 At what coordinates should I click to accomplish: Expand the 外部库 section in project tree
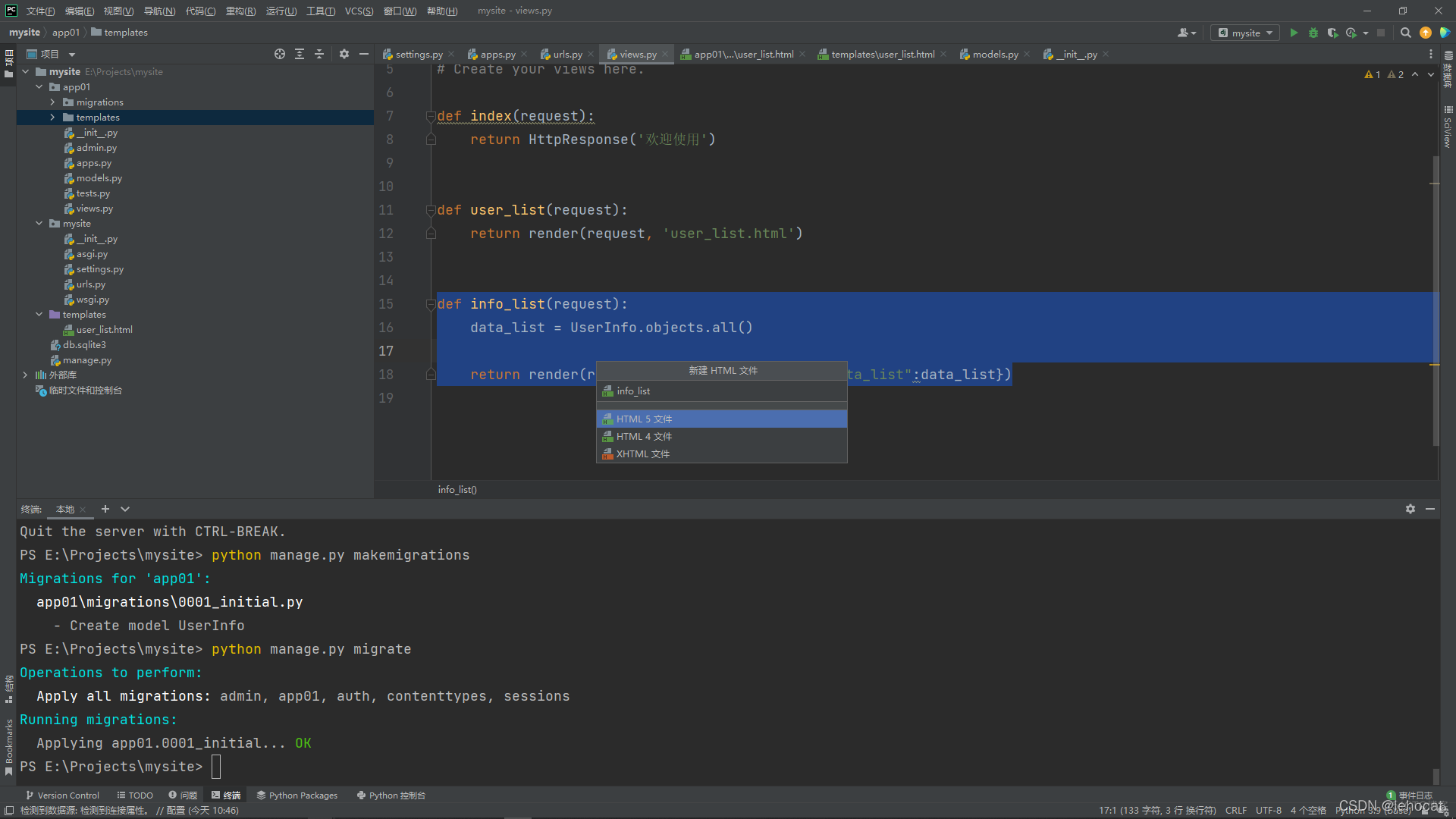[x=26, y=375]
